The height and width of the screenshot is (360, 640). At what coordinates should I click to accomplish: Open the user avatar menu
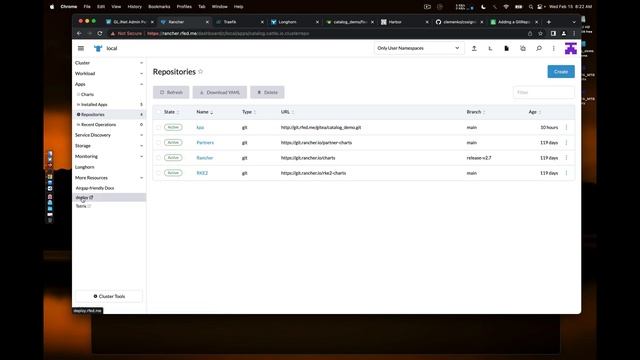coord(571,48)
